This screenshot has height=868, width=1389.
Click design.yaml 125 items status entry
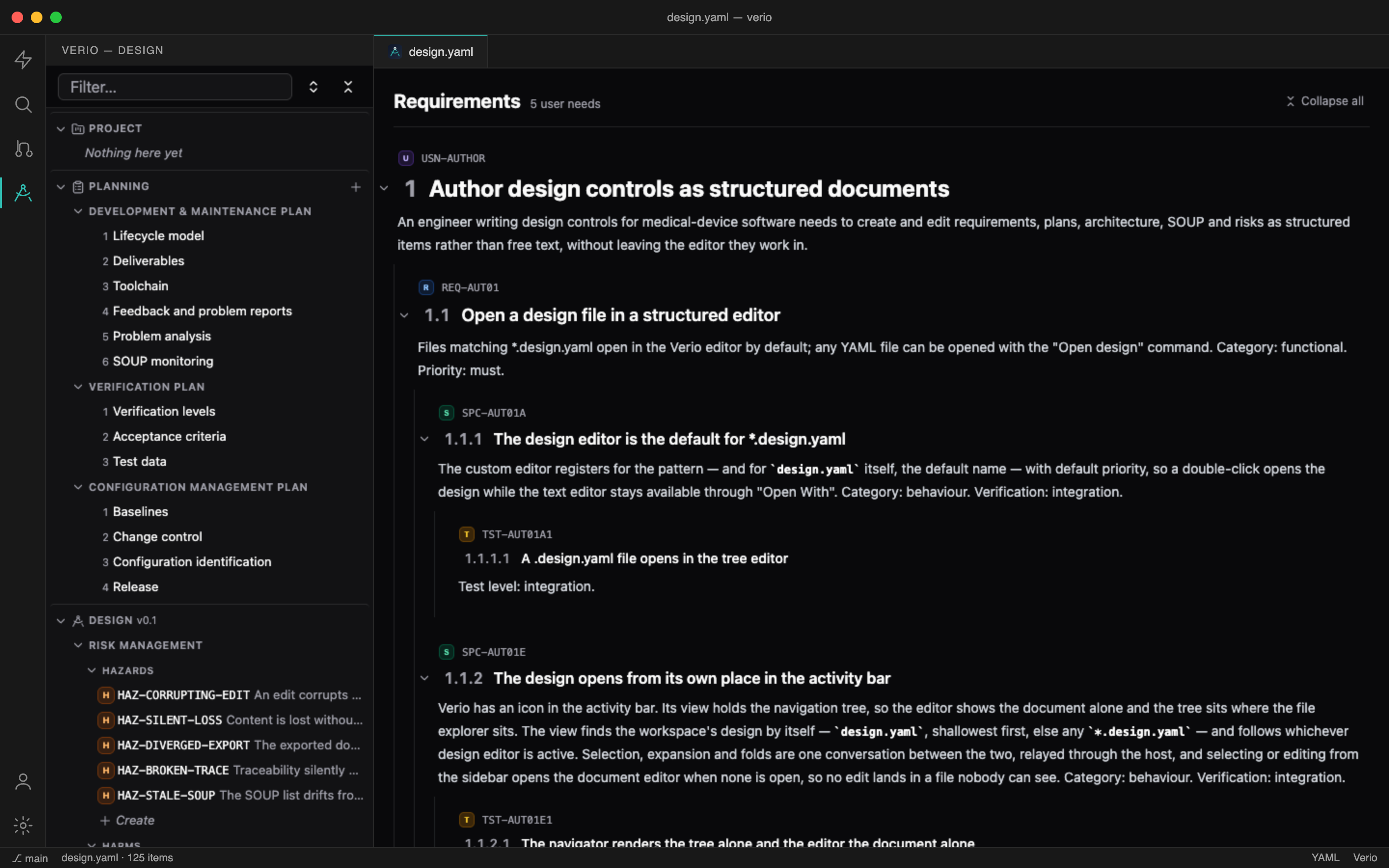(117, 858)
